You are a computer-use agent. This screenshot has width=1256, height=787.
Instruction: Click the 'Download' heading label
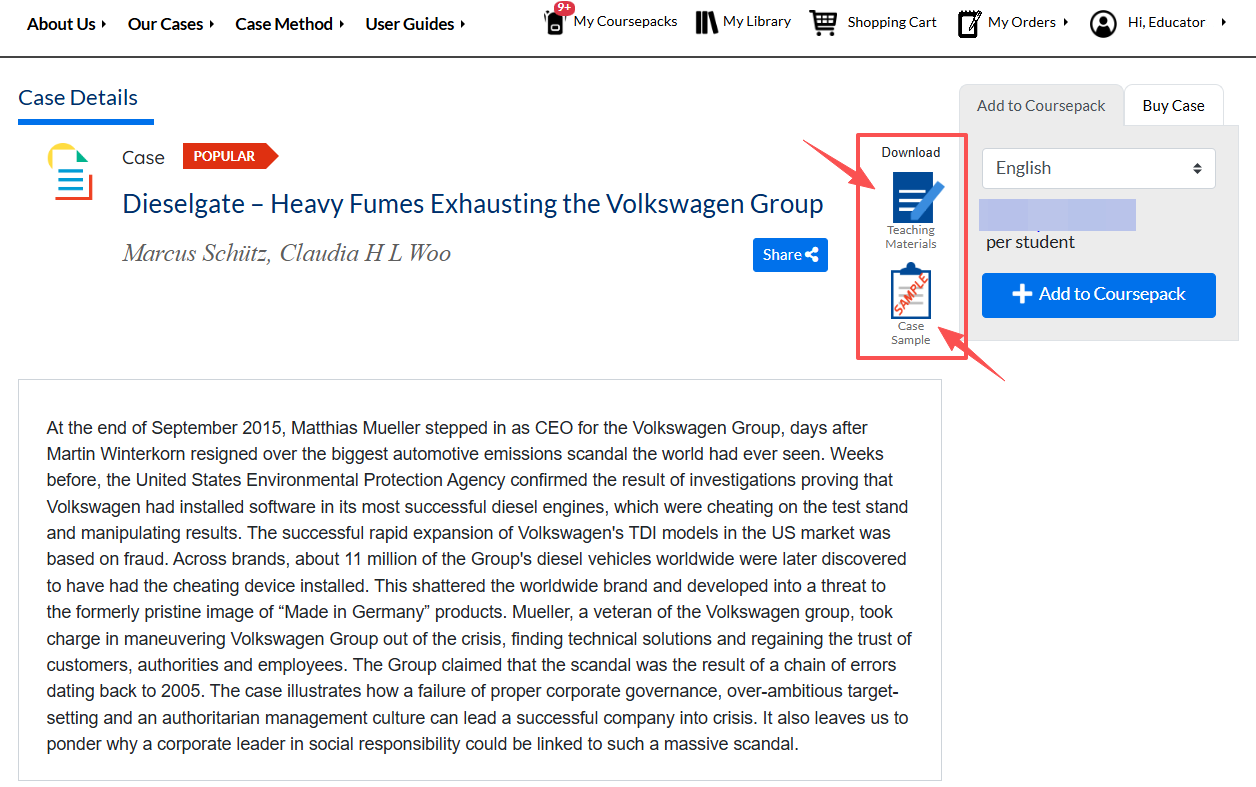(911, 152)
